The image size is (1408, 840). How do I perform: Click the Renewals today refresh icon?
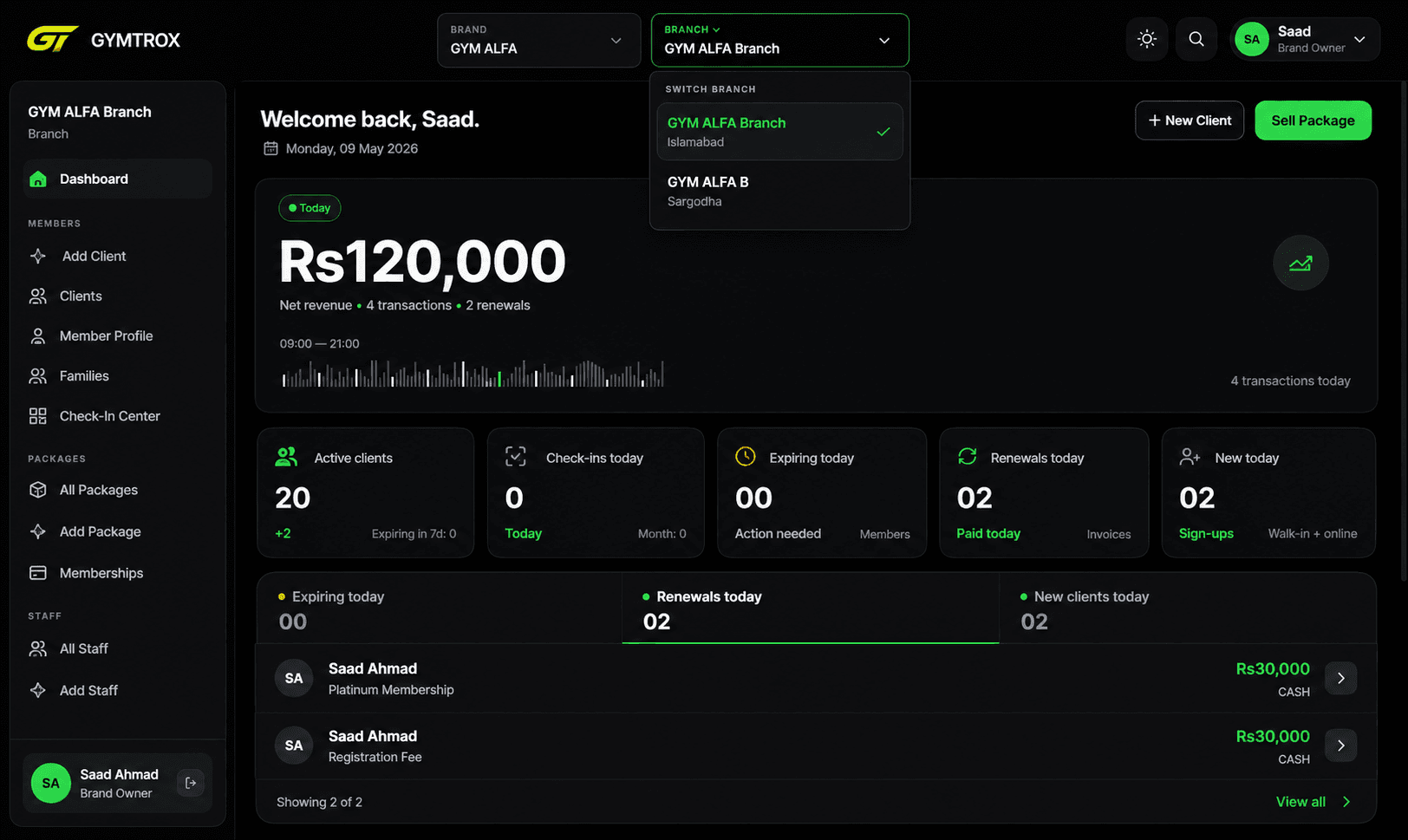click(968, 457)
